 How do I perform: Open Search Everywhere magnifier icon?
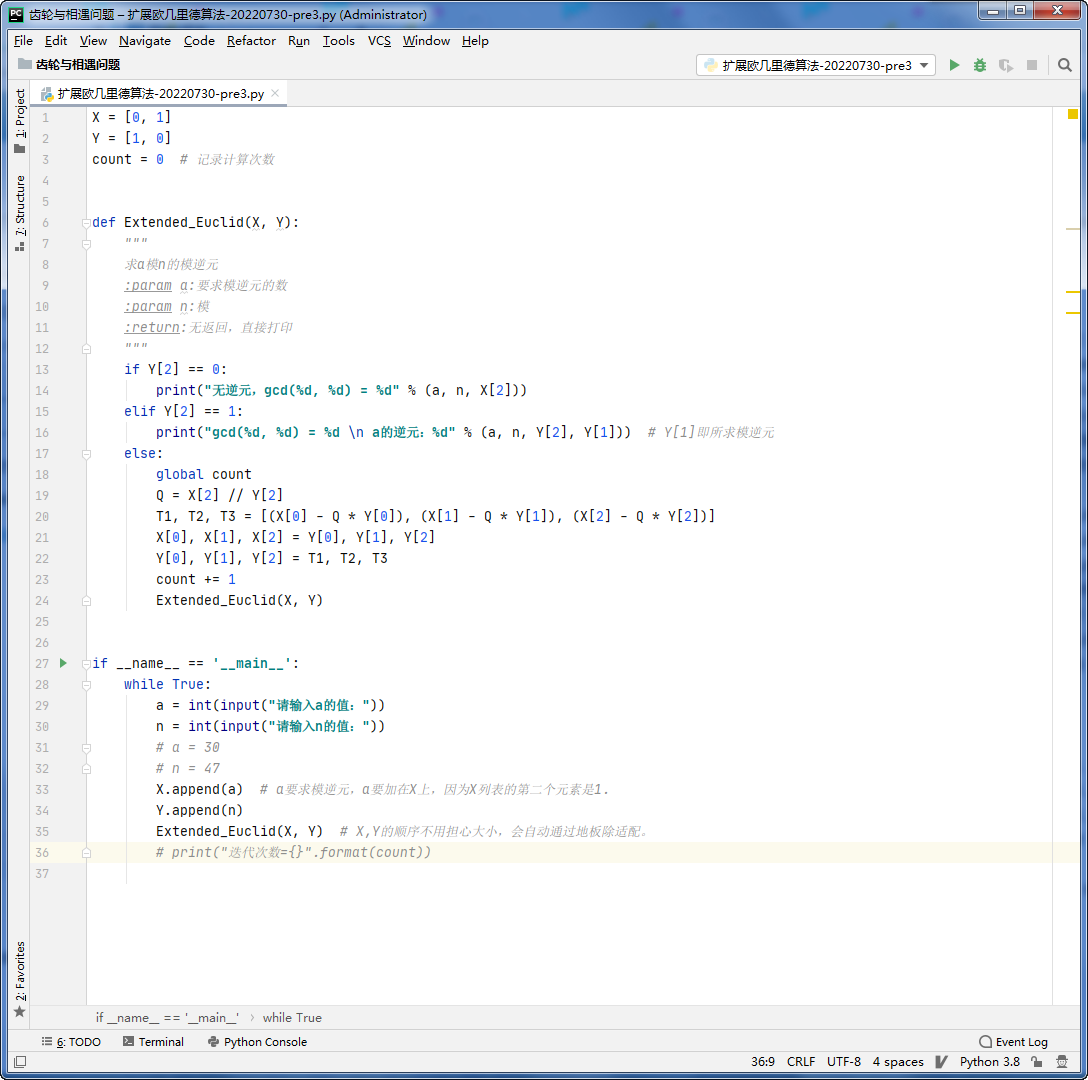pyautogui.click(x=1064, y=65)
